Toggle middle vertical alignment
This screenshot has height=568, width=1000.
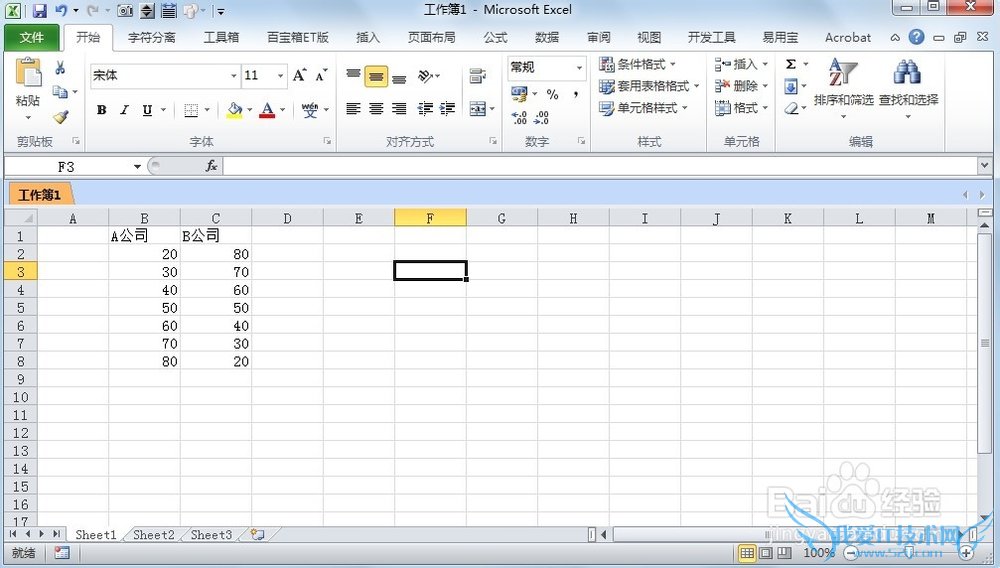(x=376, y=76)
